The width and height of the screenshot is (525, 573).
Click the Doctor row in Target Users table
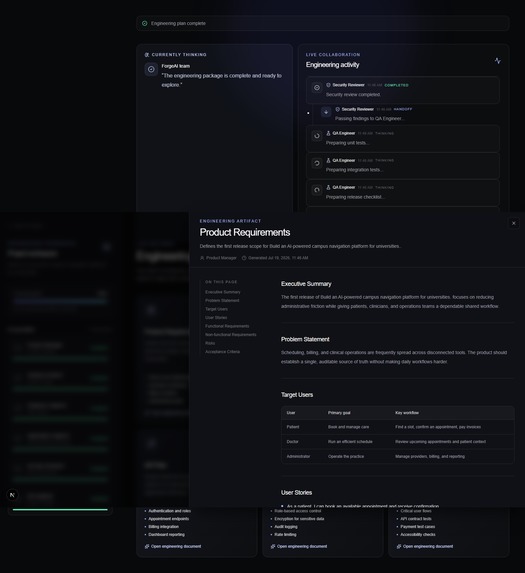click(x=397, y=441)
